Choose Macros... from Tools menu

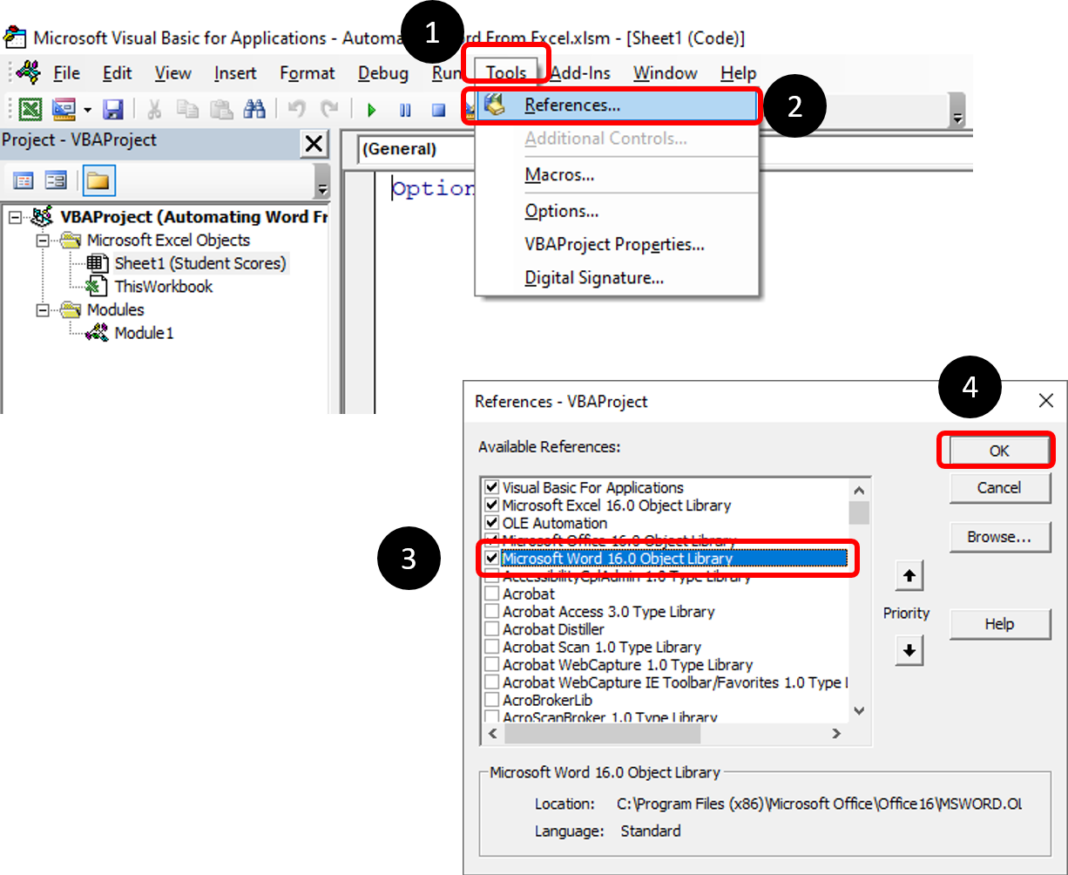click(617, 175)
